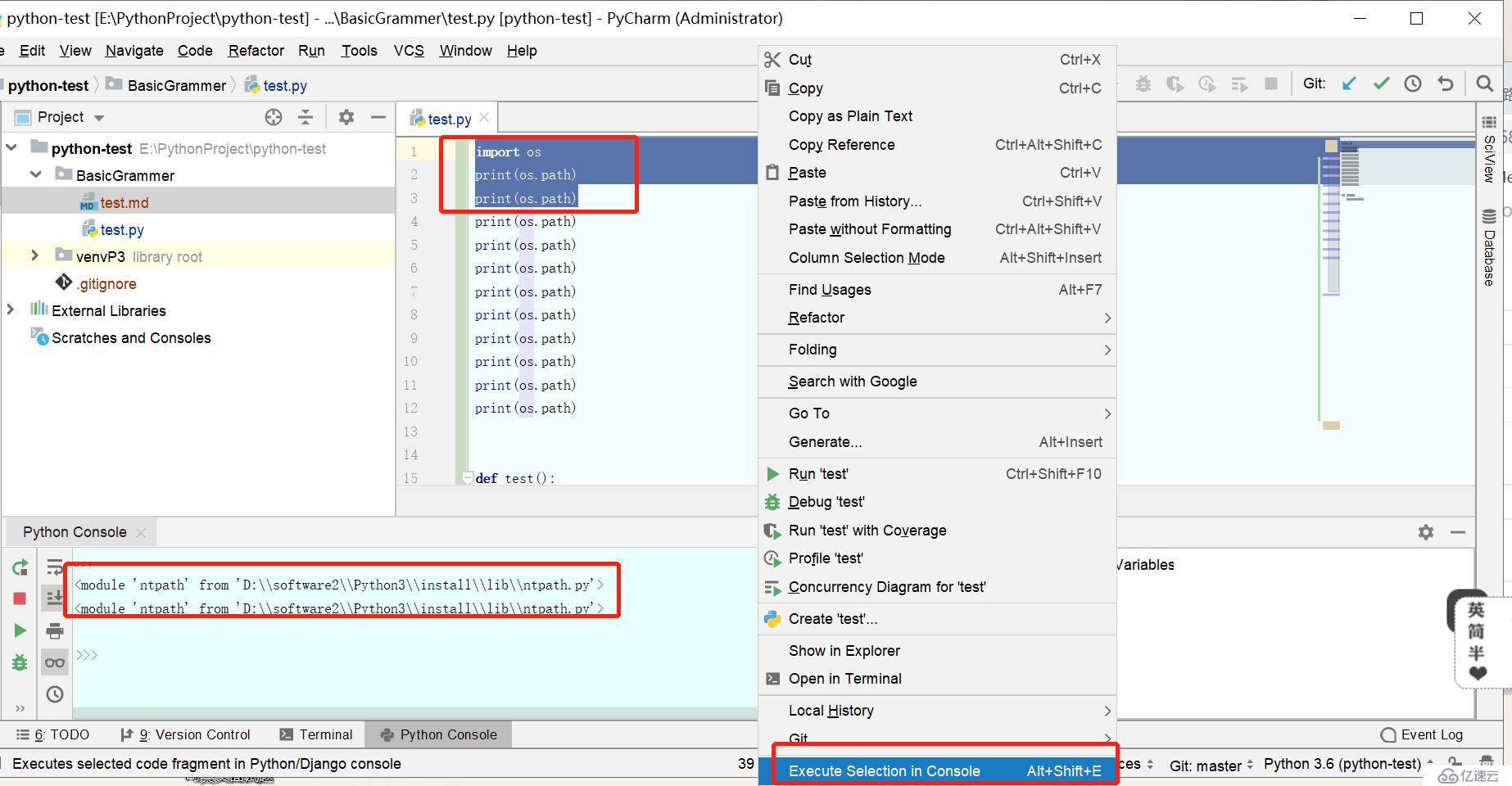Open the Folding submenu
The height and width of the screenshot is (786, 1512).
tap(937, 350)
